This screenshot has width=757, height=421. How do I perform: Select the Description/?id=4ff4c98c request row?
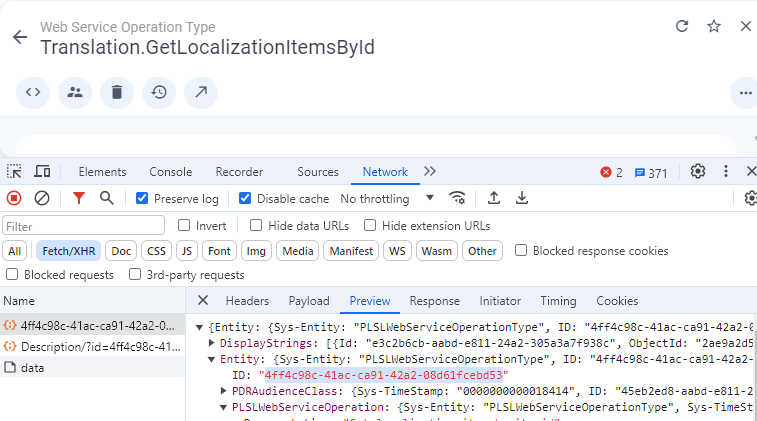(93, 347)
